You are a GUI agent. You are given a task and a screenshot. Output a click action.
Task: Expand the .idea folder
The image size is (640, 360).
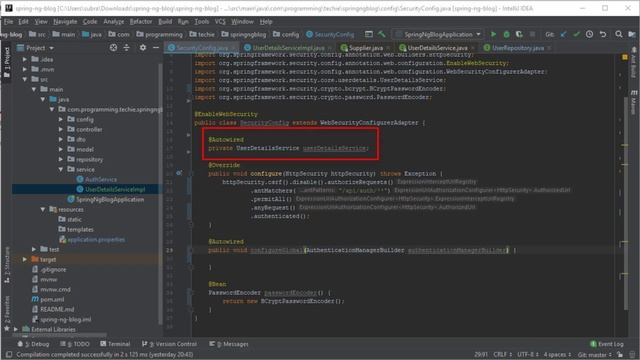[24, 59]
